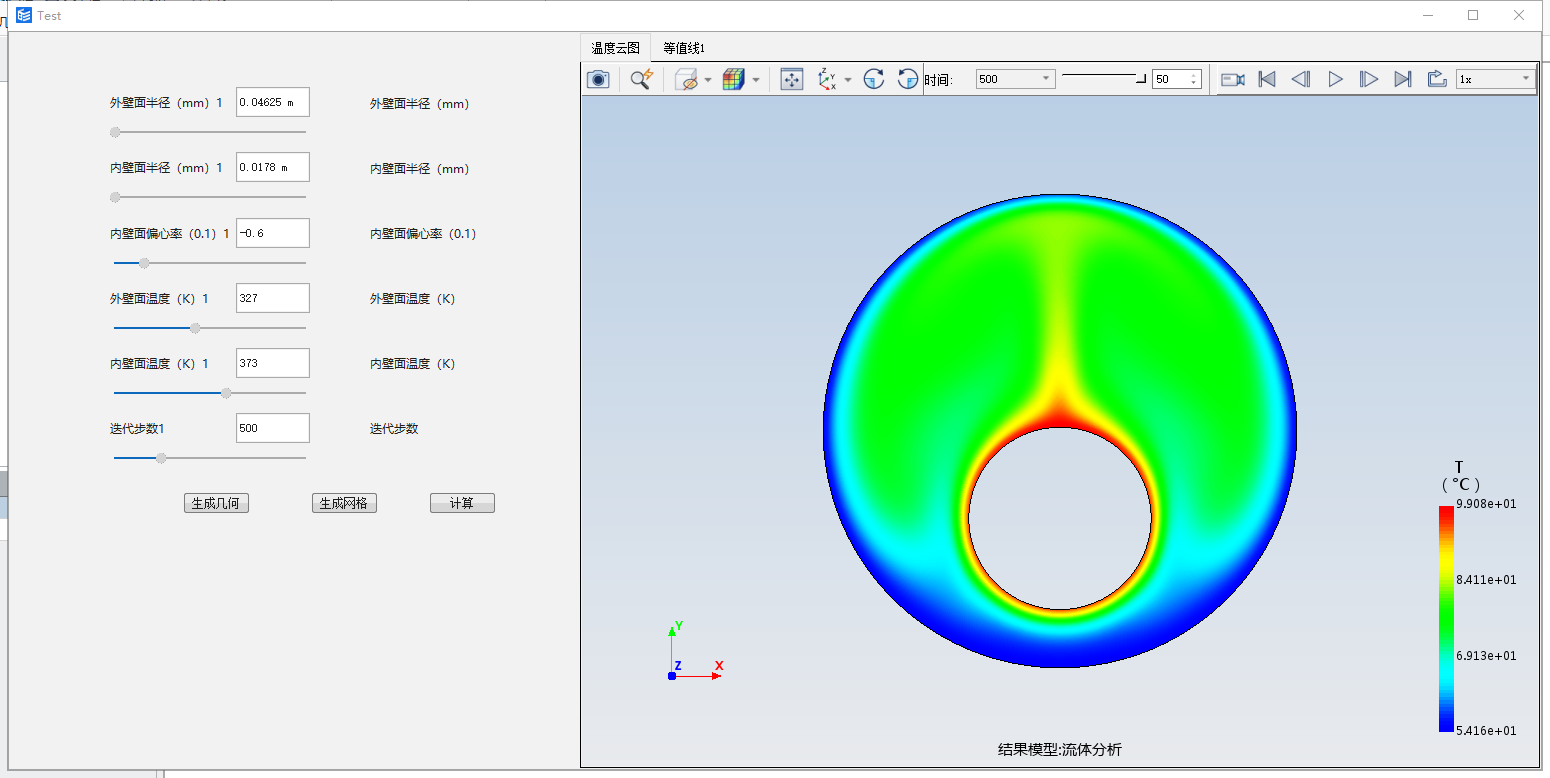The width and height of the screenshot is (1550, 778).
Task: Click the 内壁面温度 slider handle
Action: 226,393
